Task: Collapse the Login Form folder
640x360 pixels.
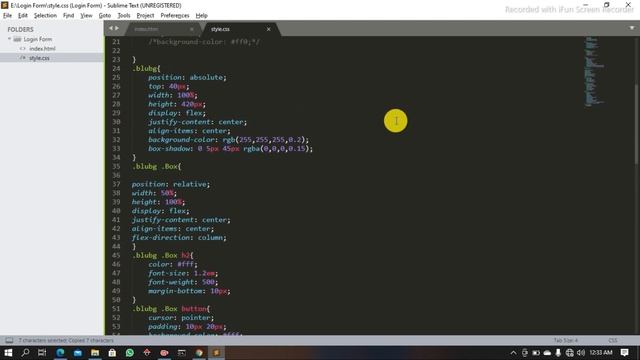Action: pyautogui.click(x=9, y=39)
